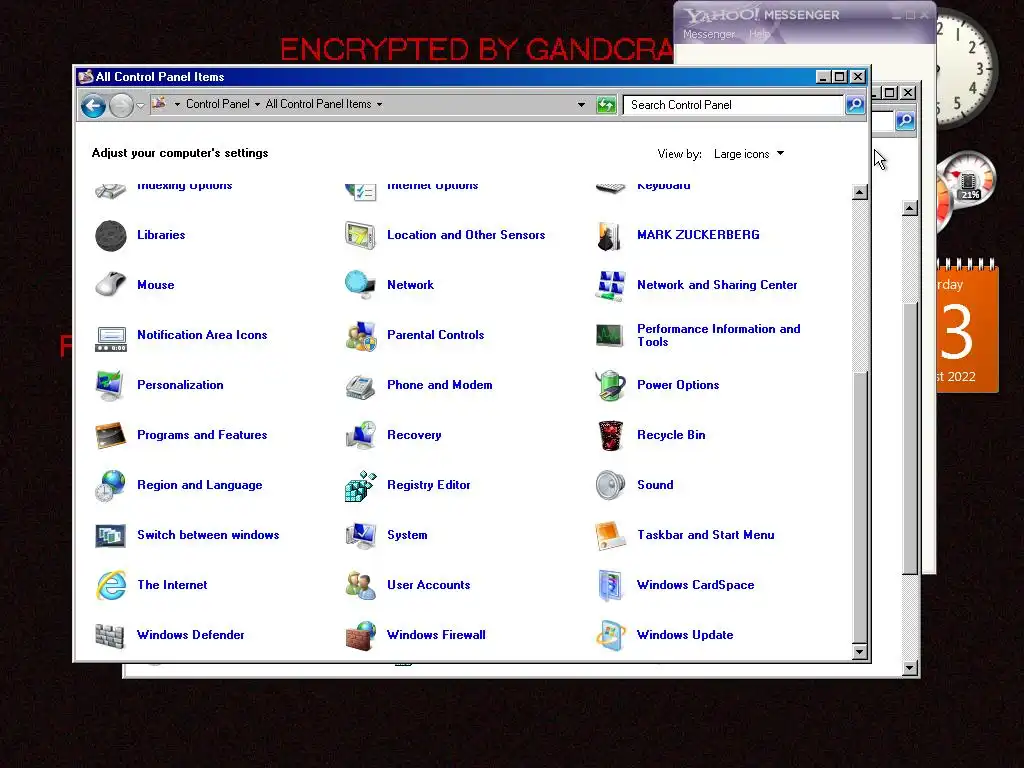Expand the arrow before Control Panel breadcrumb
This screenshot has height=768, width=1024.
pos(177,104)
